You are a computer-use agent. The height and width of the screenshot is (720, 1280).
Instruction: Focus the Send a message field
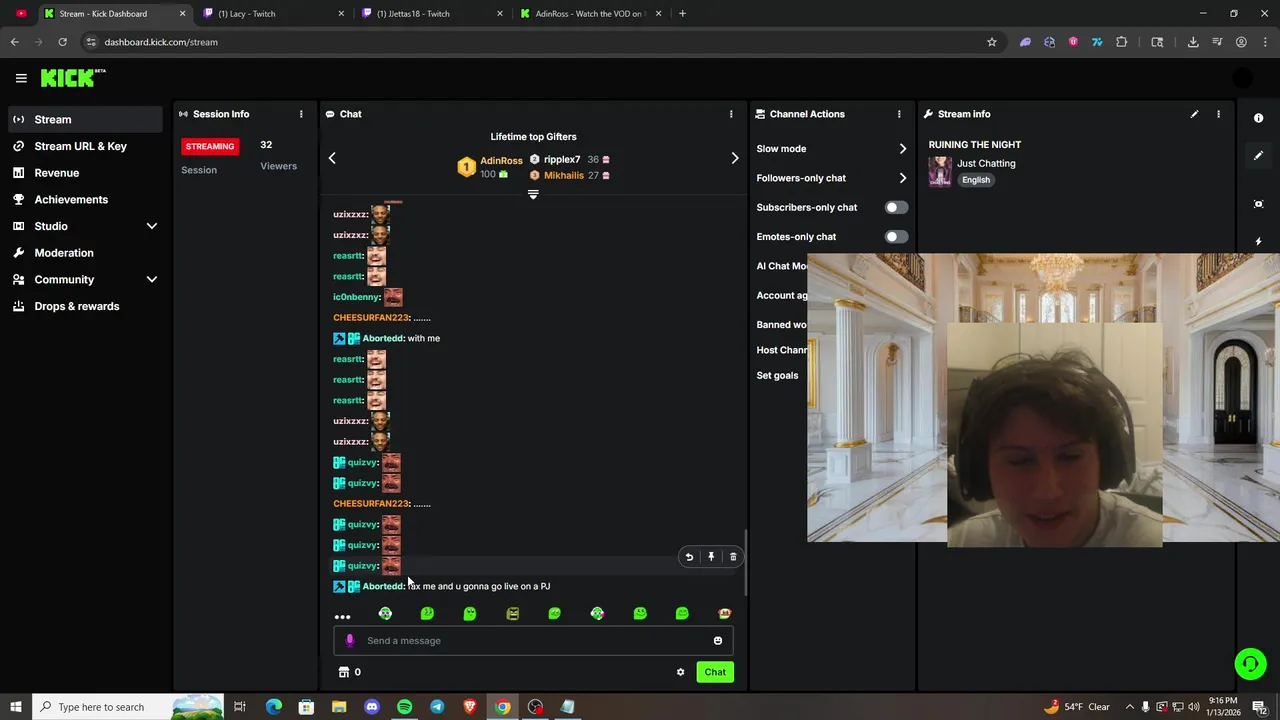coord(533,641)
